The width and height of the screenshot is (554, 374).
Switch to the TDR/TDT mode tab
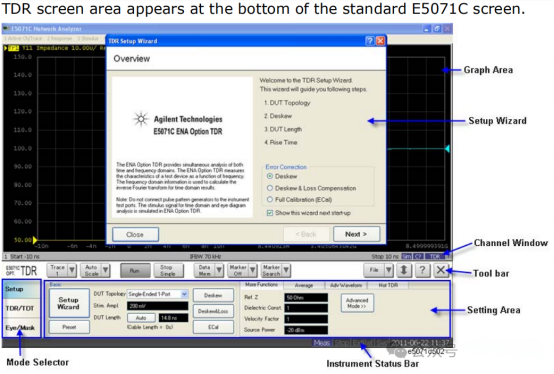21,308
